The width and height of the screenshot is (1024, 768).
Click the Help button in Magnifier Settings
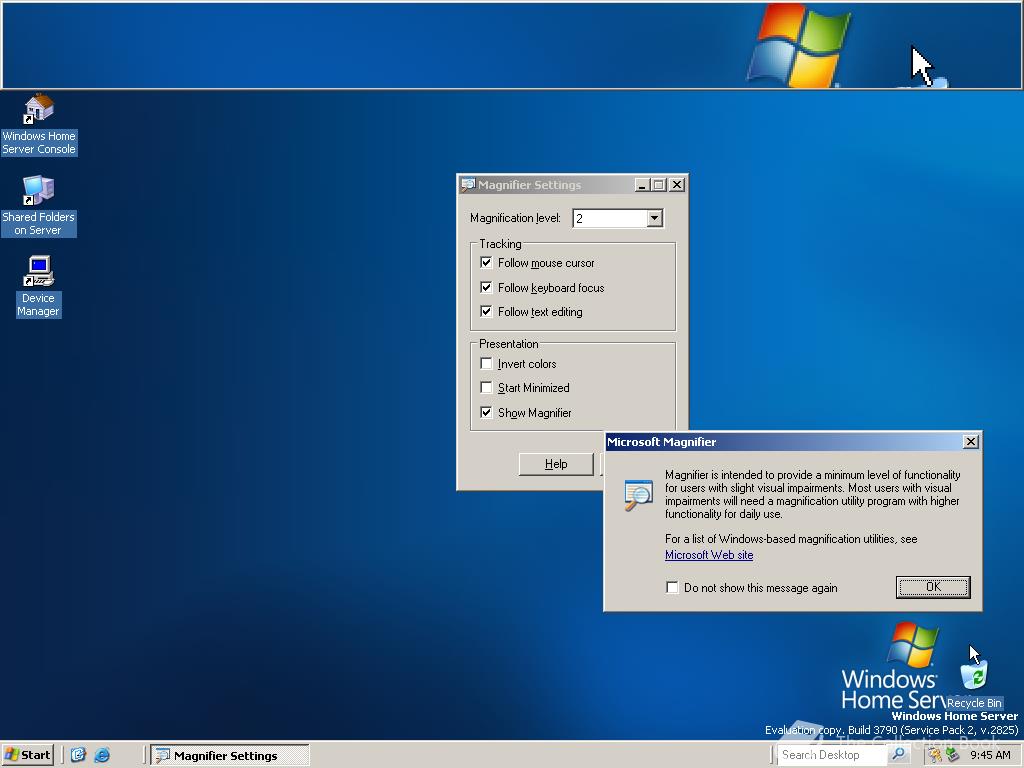[x=556, y=464]
